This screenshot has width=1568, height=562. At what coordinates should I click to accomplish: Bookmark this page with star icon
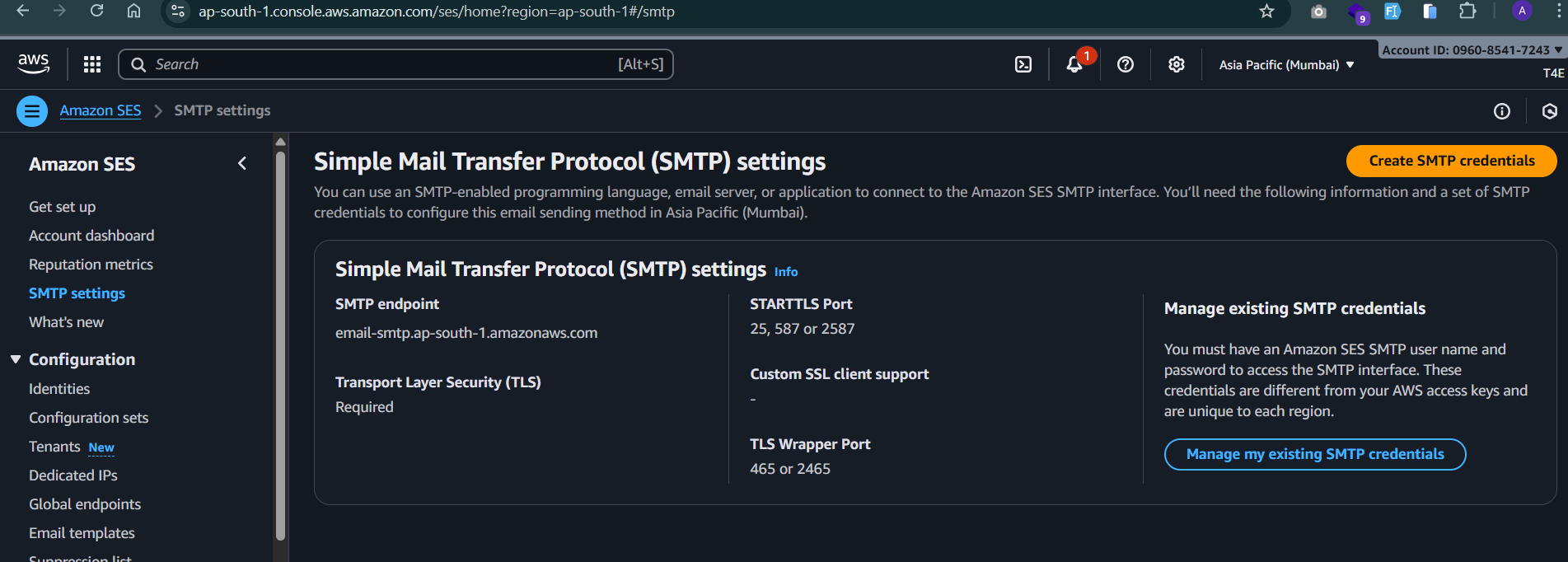(x=1267, y=12)
